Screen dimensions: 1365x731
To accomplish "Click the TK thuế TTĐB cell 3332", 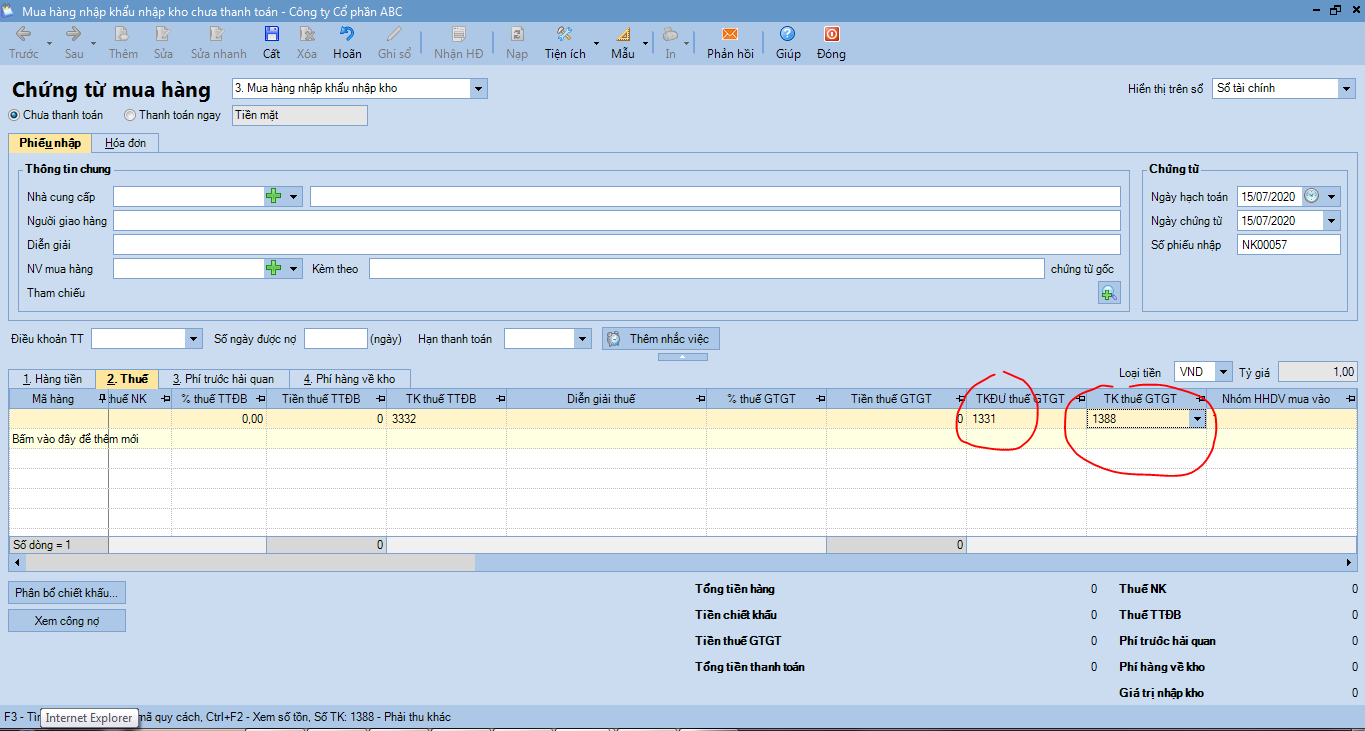I will [446, 419].
